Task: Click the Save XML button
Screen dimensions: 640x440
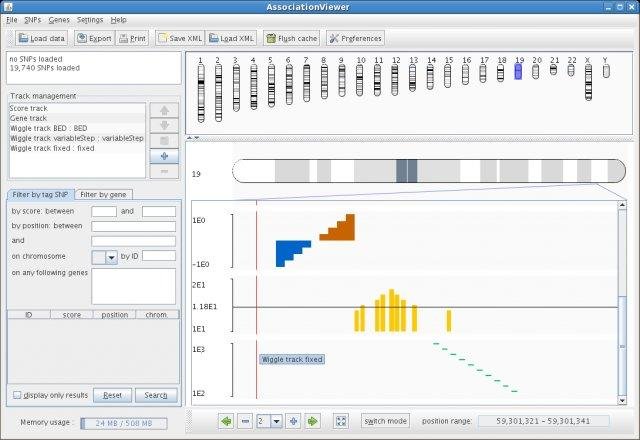Action: [x=180, y=38]
